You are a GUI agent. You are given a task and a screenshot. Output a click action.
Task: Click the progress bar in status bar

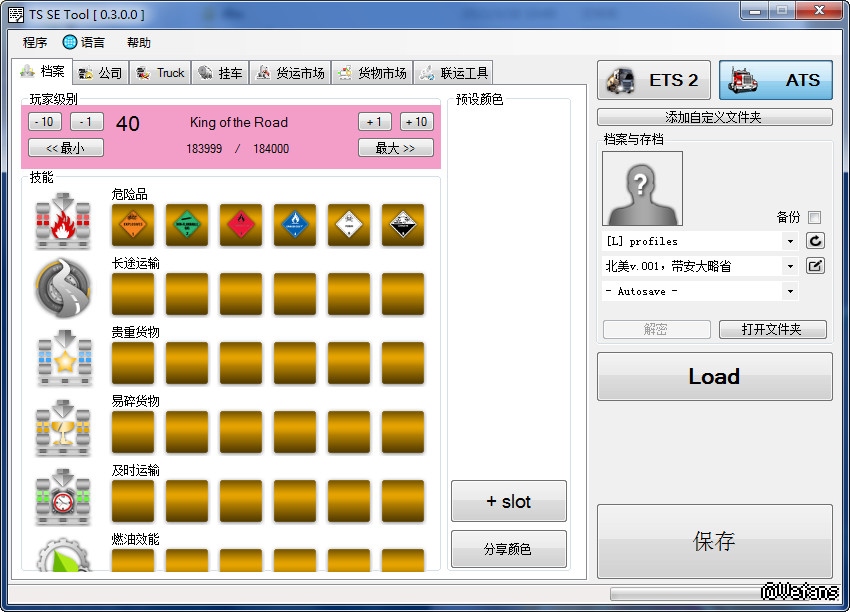pyautogui.click(x=723, y=594)
